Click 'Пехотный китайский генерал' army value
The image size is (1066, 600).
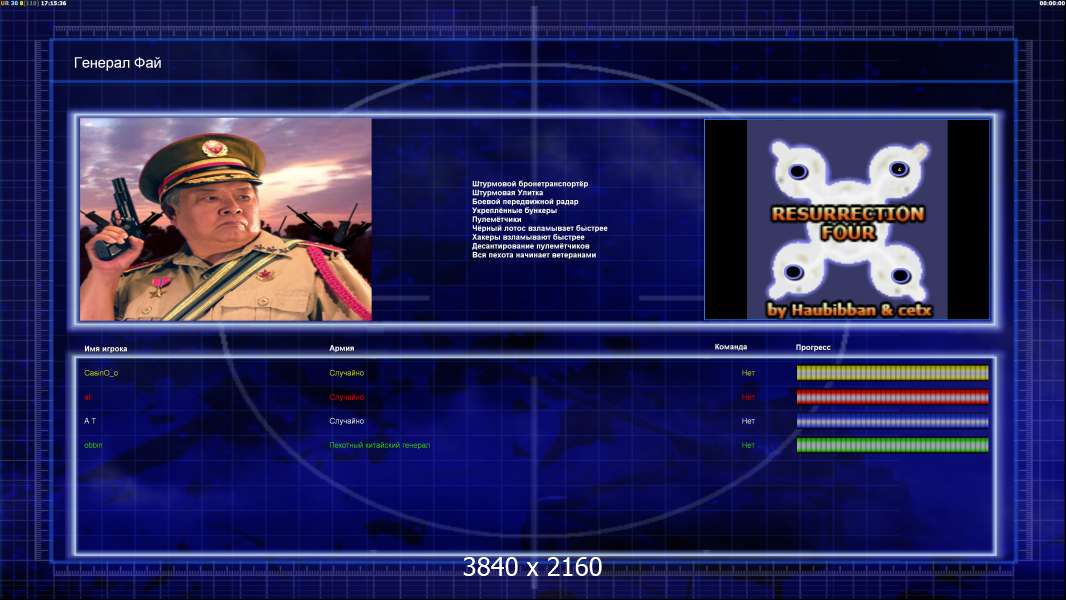(x=379, y=445)
